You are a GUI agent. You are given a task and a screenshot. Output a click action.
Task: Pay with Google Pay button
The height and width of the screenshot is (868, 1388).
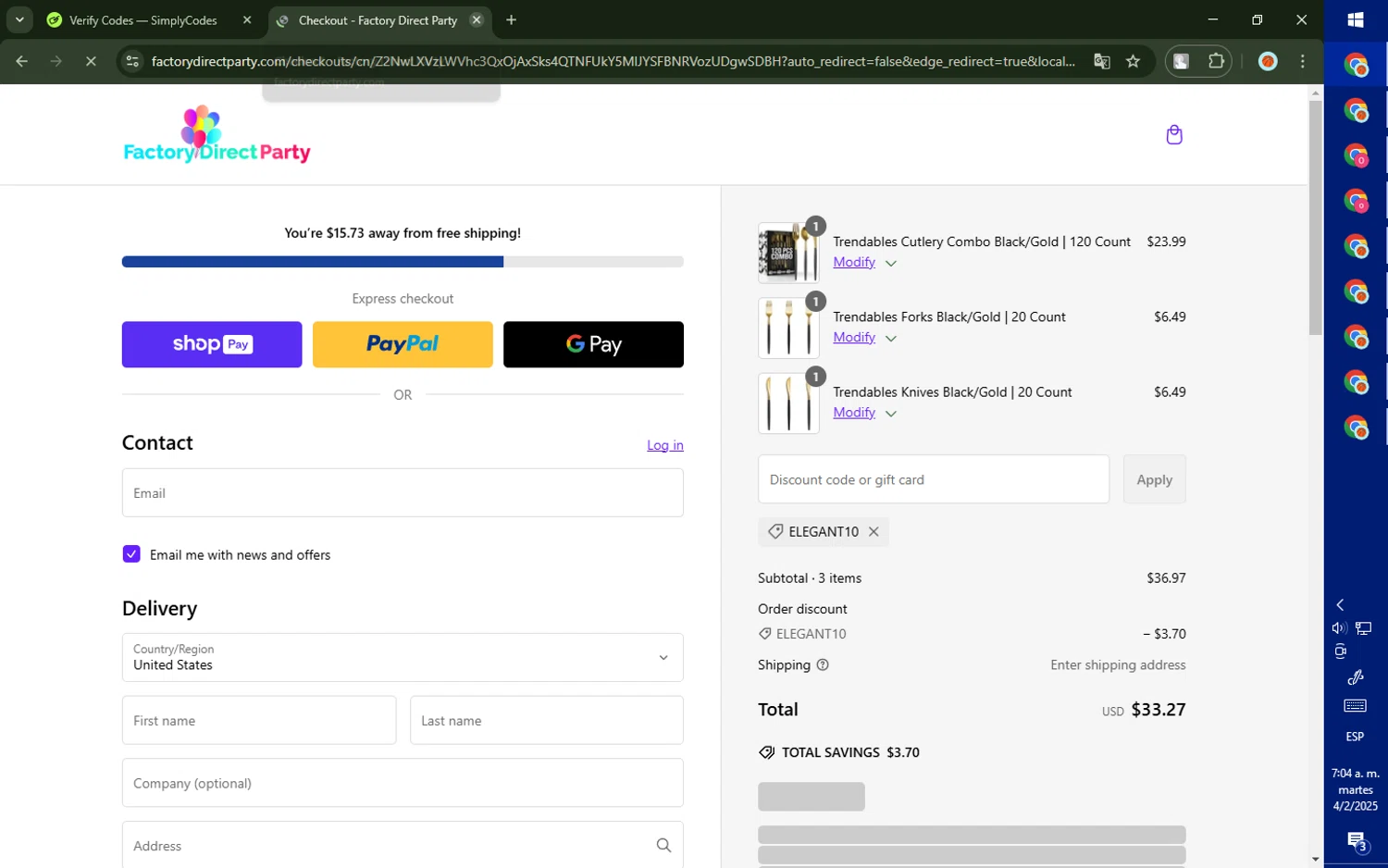(593, 344)
